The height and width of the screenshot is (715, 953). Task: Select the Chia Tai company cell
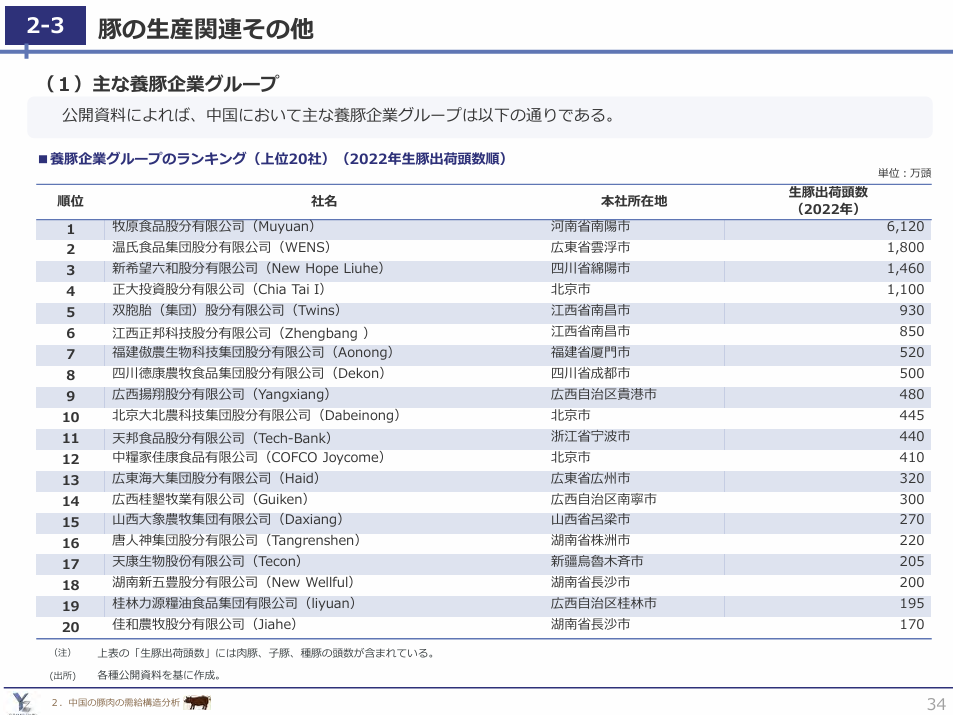pyautogui.click(x=219, y=289)
